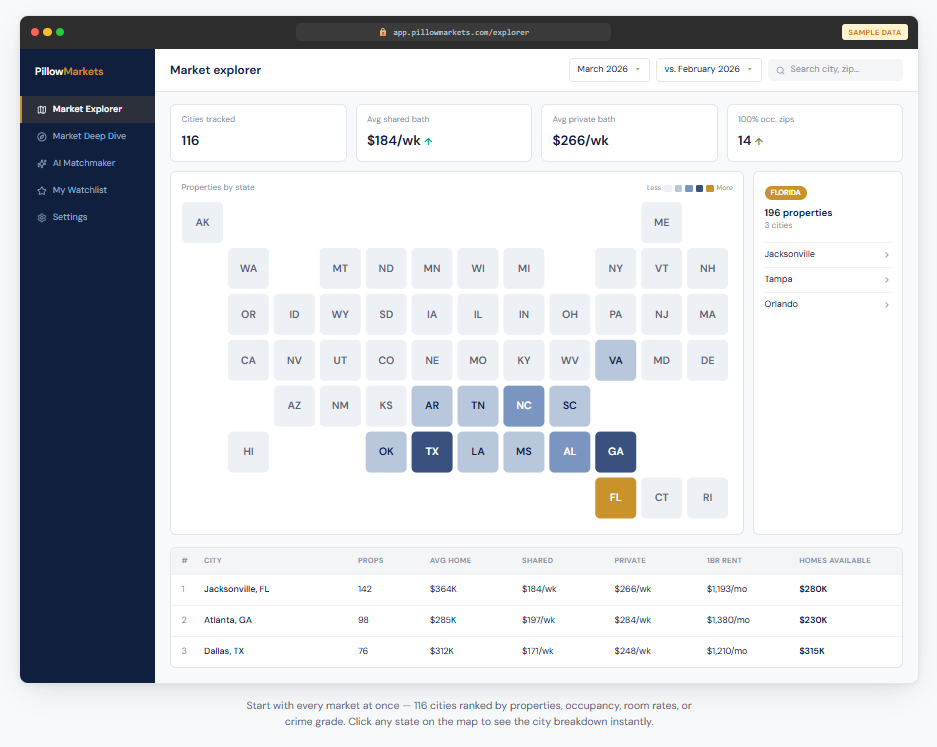937x747 pixels.
Task: Select Alaska tile on the map
Action: (203, 222)
